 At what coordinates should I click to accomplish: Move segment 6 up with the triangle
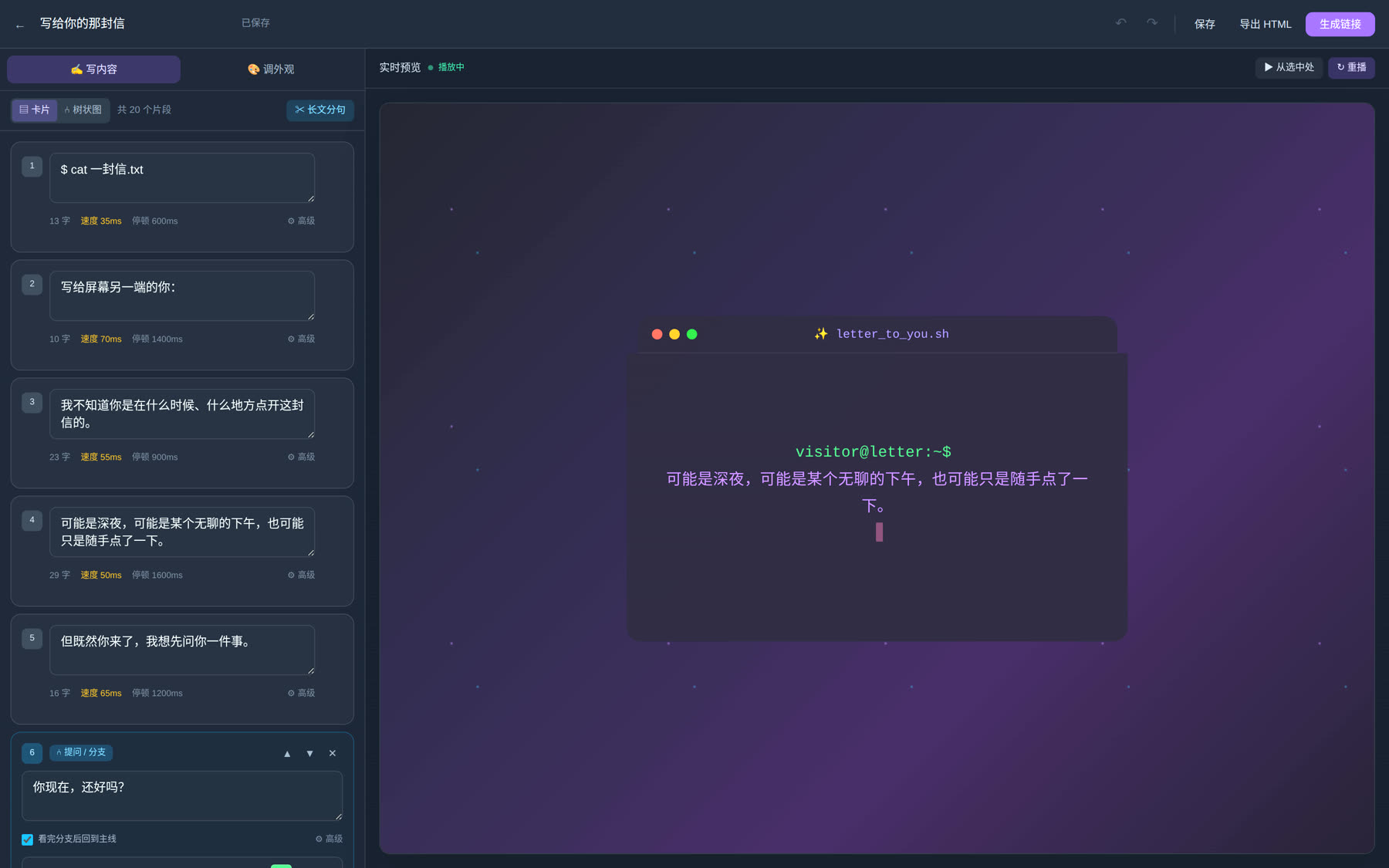click(x=287, y=753)
